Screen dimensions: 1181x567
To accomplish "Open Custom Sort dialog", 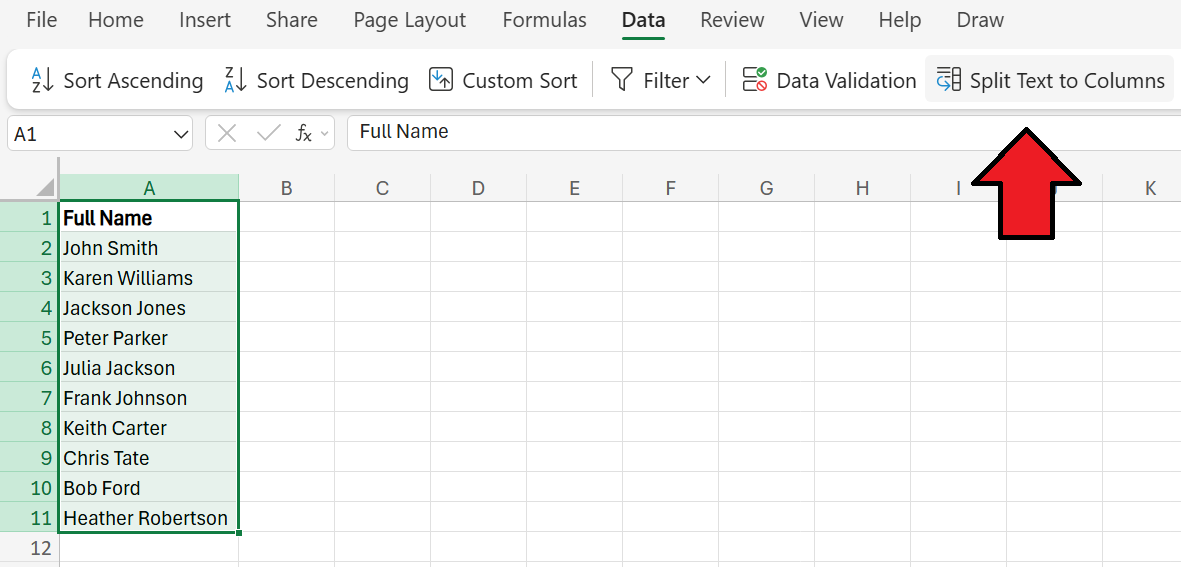I will tap(502, 80).
